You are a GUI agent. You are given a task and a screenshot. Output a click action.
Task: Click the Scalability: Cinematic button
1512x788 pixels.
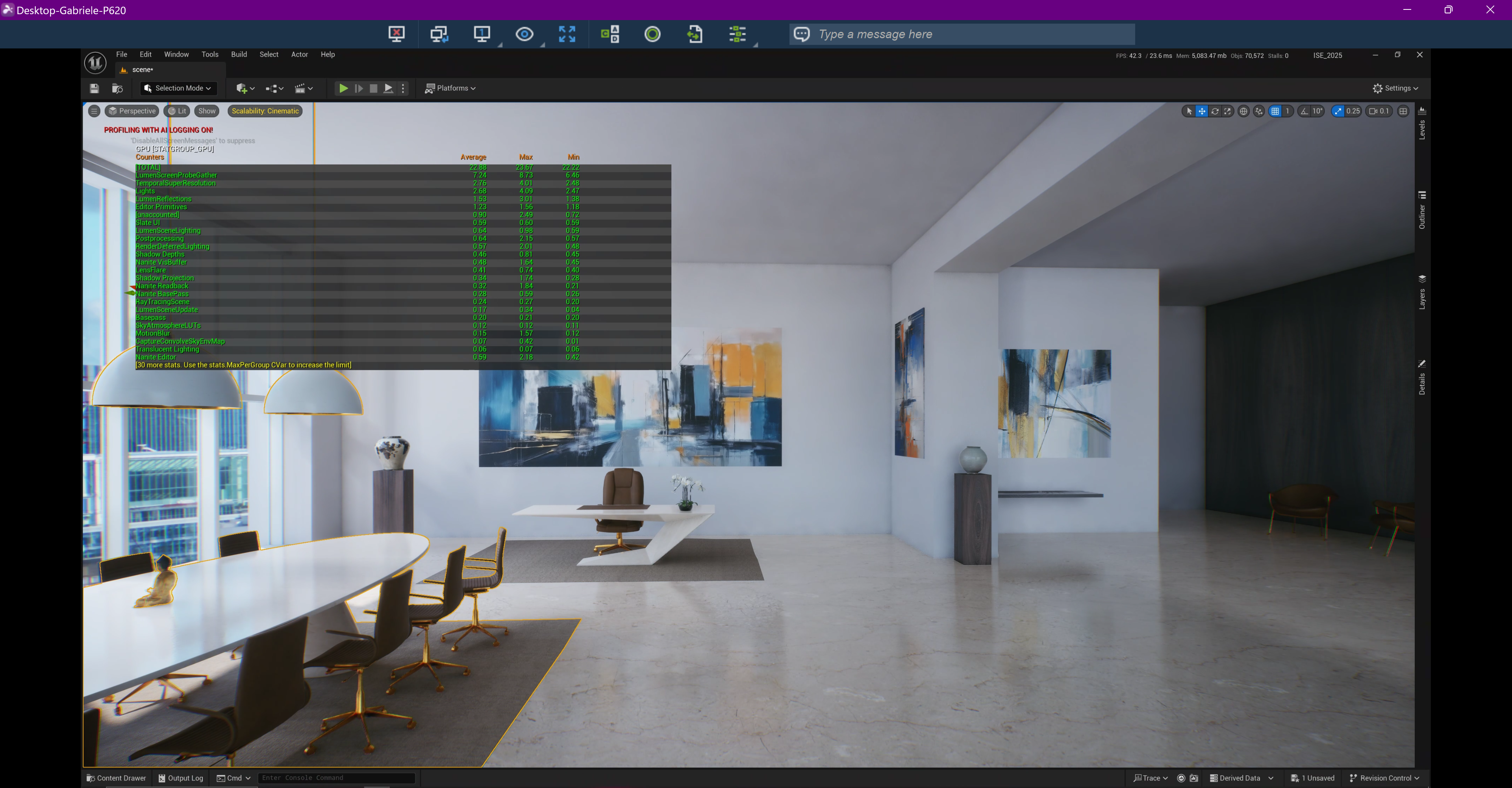[265, 111]
